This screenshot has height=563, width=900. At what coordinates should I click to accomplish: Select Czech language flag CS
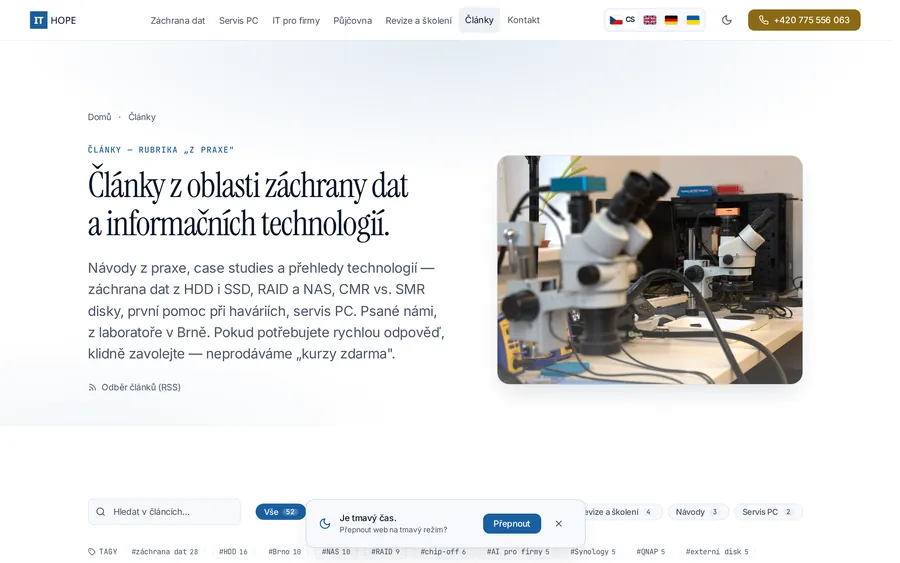coord(622,20)
